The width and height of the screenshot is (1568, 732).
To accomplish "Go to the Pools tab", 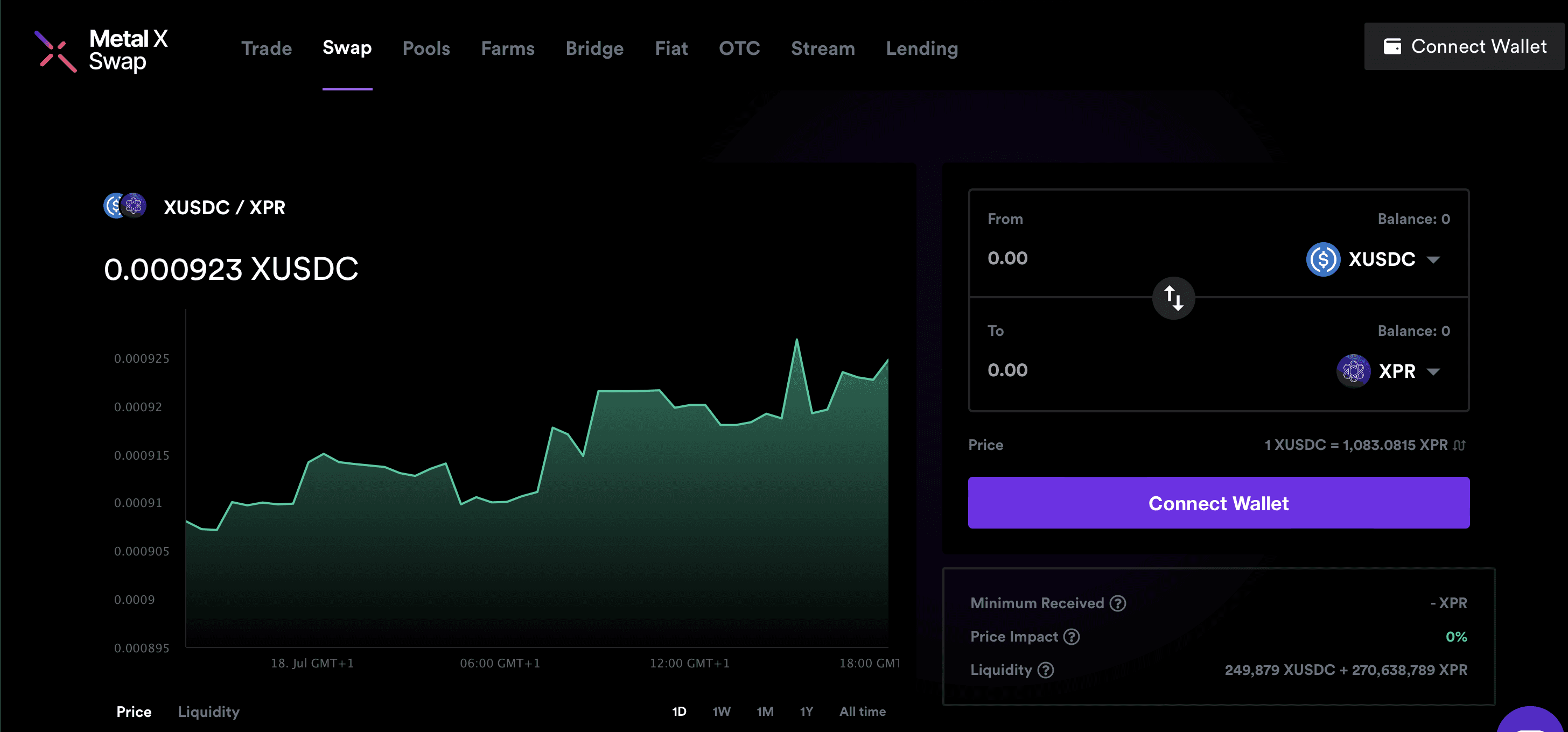I will (x=426, y=48).
